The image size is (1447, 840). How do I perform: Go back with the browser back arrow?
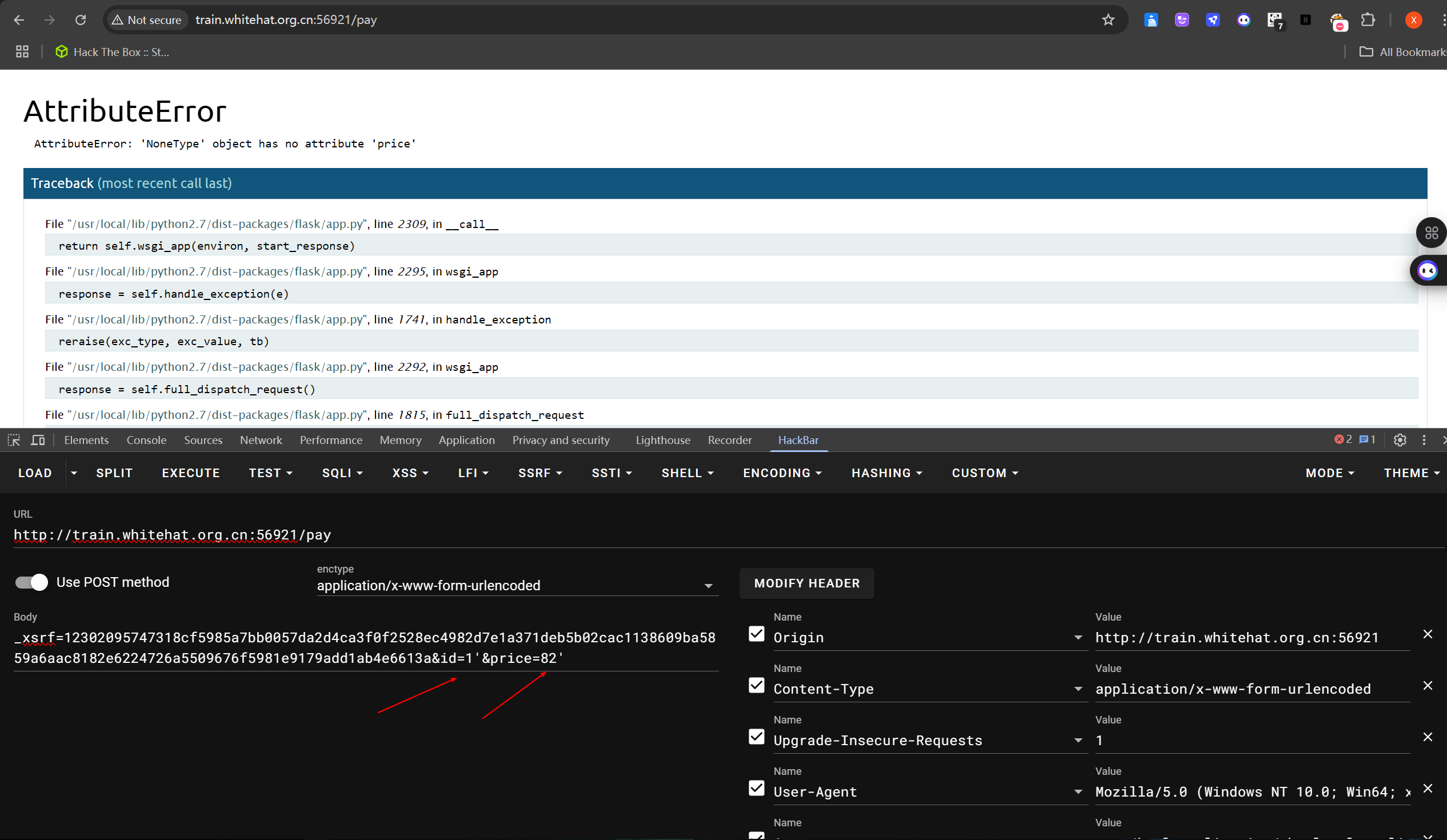pos(19,20)
